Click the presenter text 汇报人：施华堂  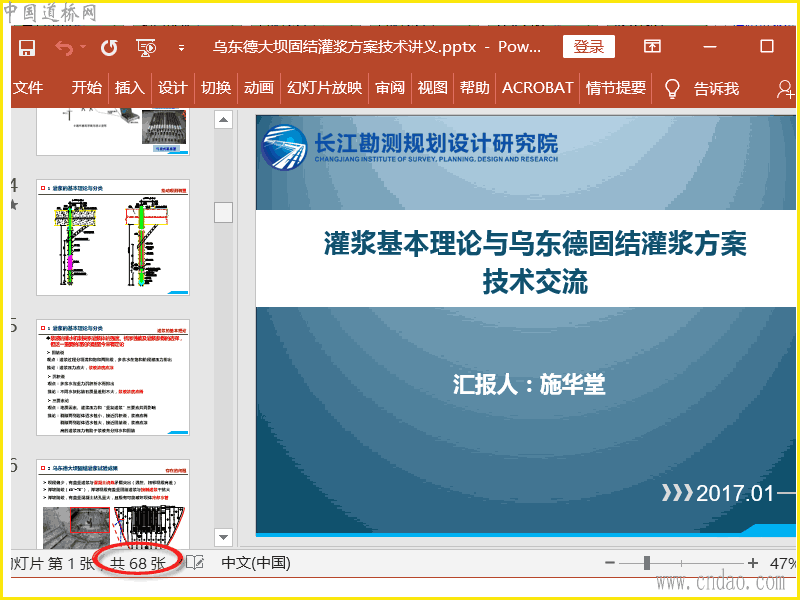[529, 384]
